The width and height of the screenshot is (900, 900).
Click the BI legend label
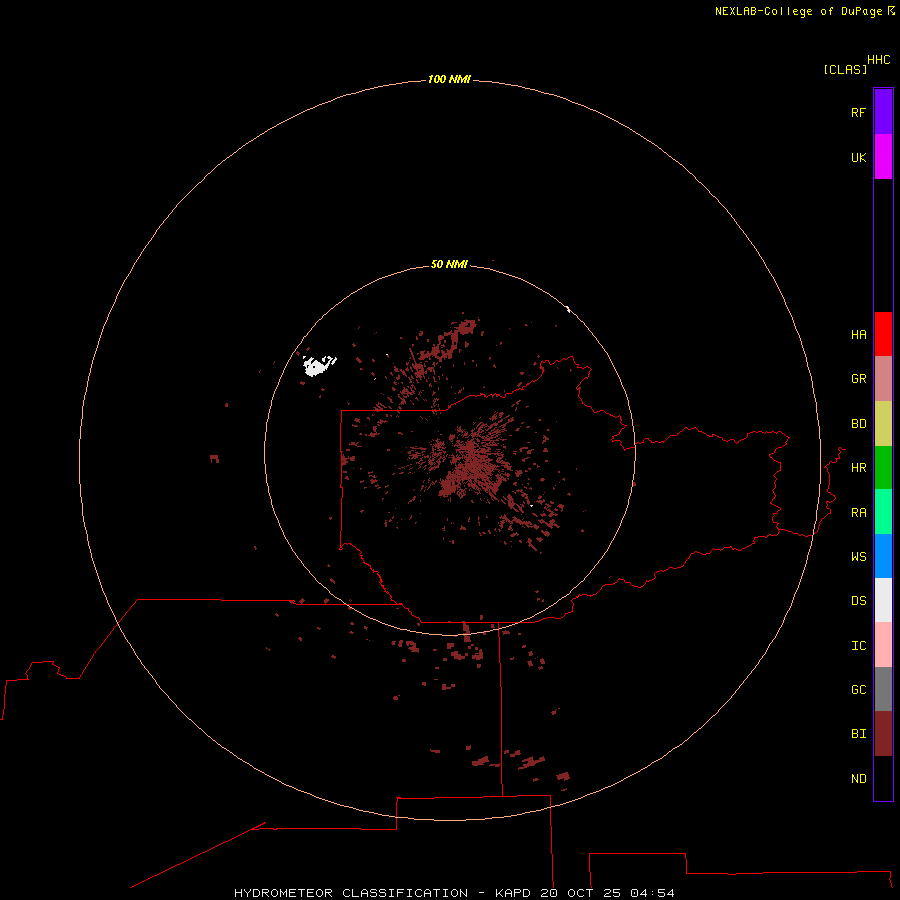[858, 734]
